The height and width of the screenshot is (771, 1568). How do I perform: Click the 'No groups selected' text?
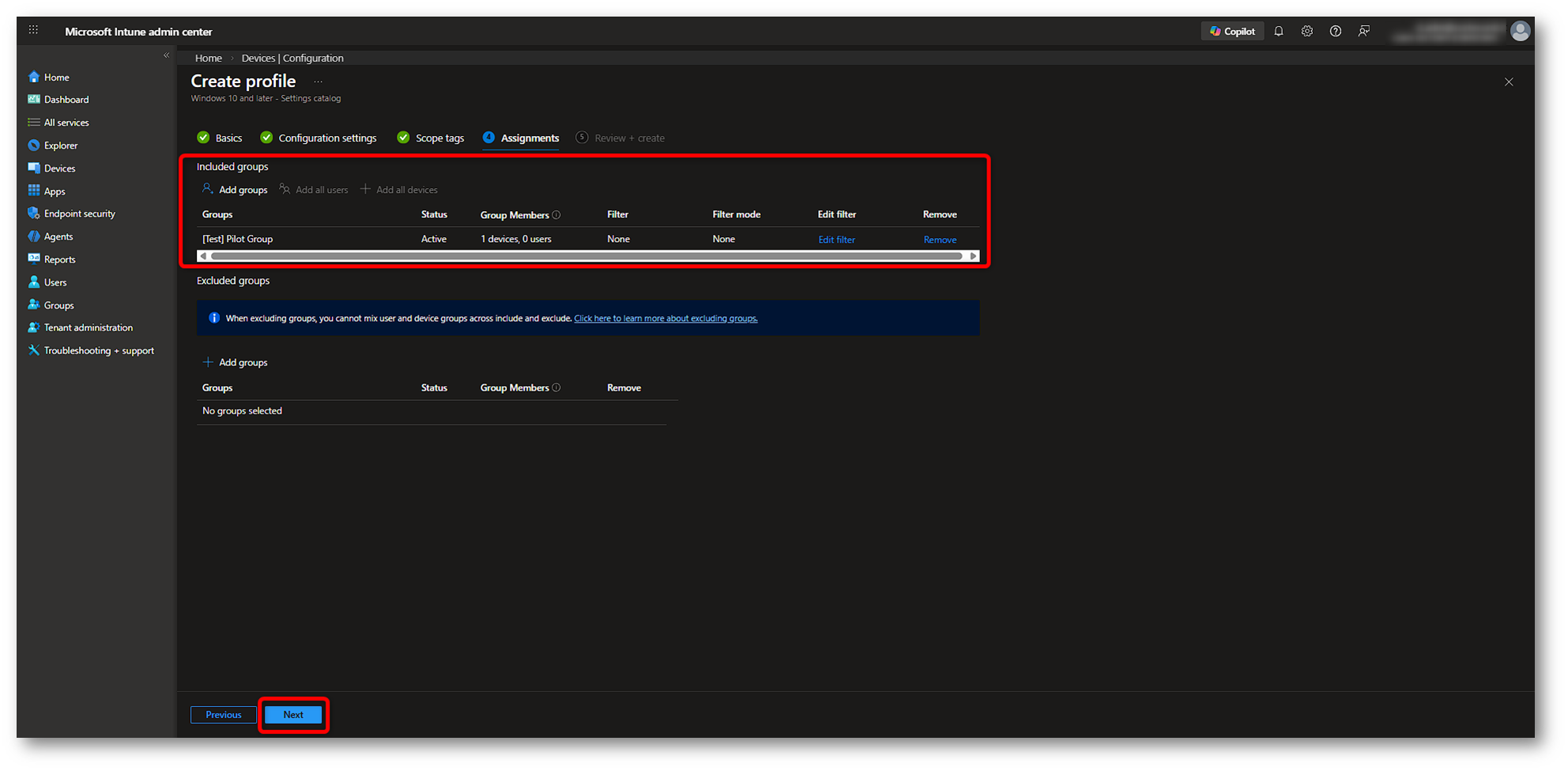click(x=242, y=411)
